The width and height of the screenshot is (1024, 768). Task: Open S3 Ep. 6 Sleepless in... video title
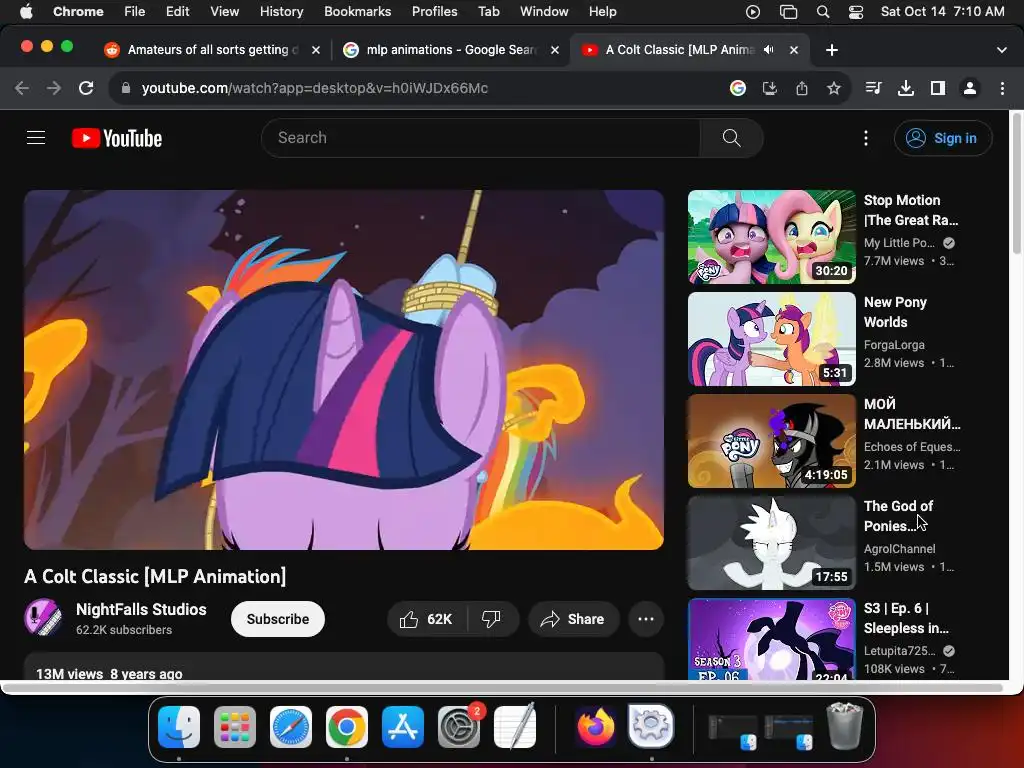tap(906, 618)
